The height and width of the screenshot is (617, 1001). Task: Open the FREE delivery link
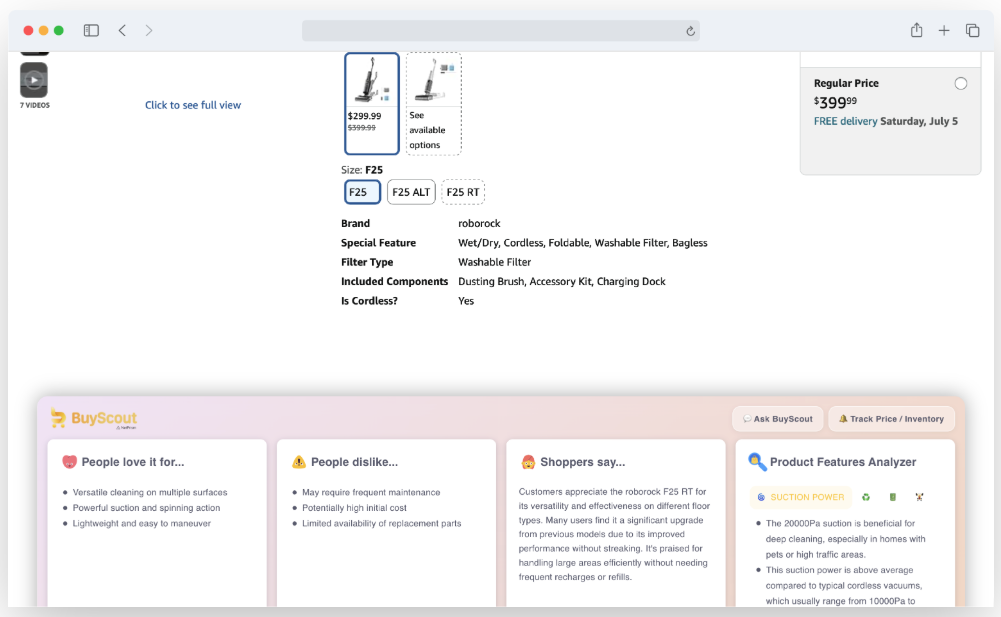[845, 121]
